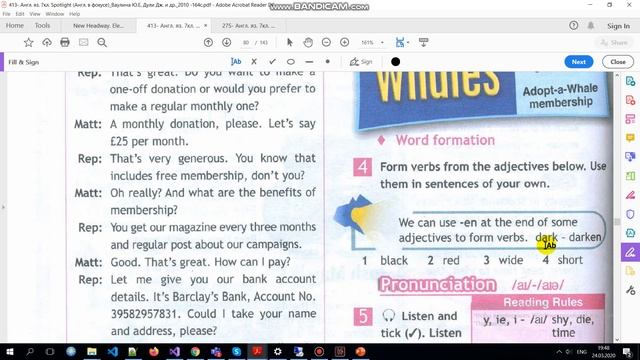Open the 275- document tab
The width and height of the screenshot is (640, 360).
(x=249, y=26)
